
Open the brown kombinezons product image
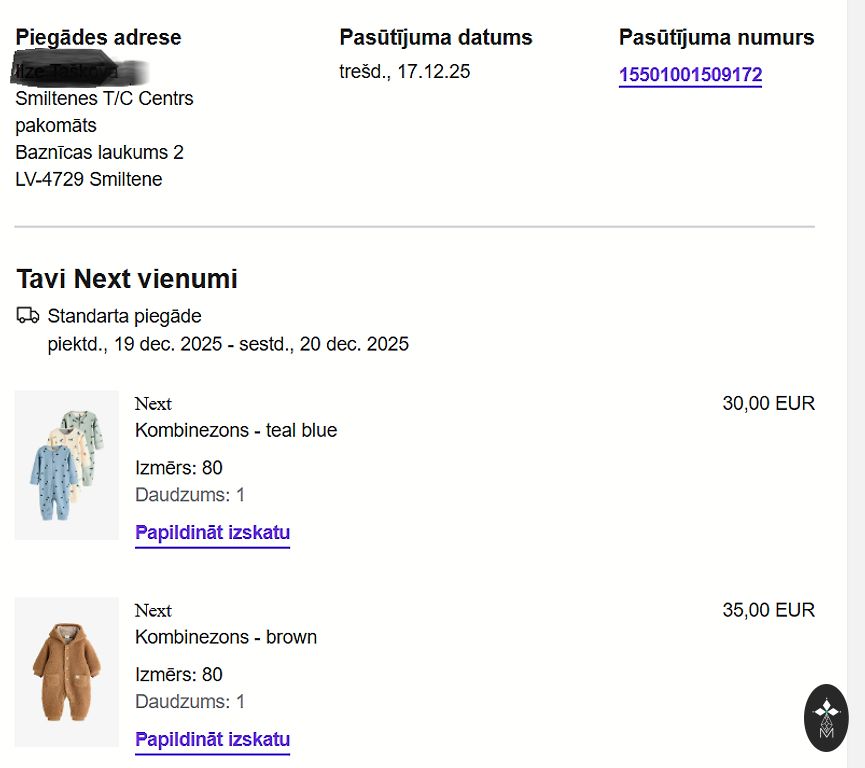[x=67, y=671]
